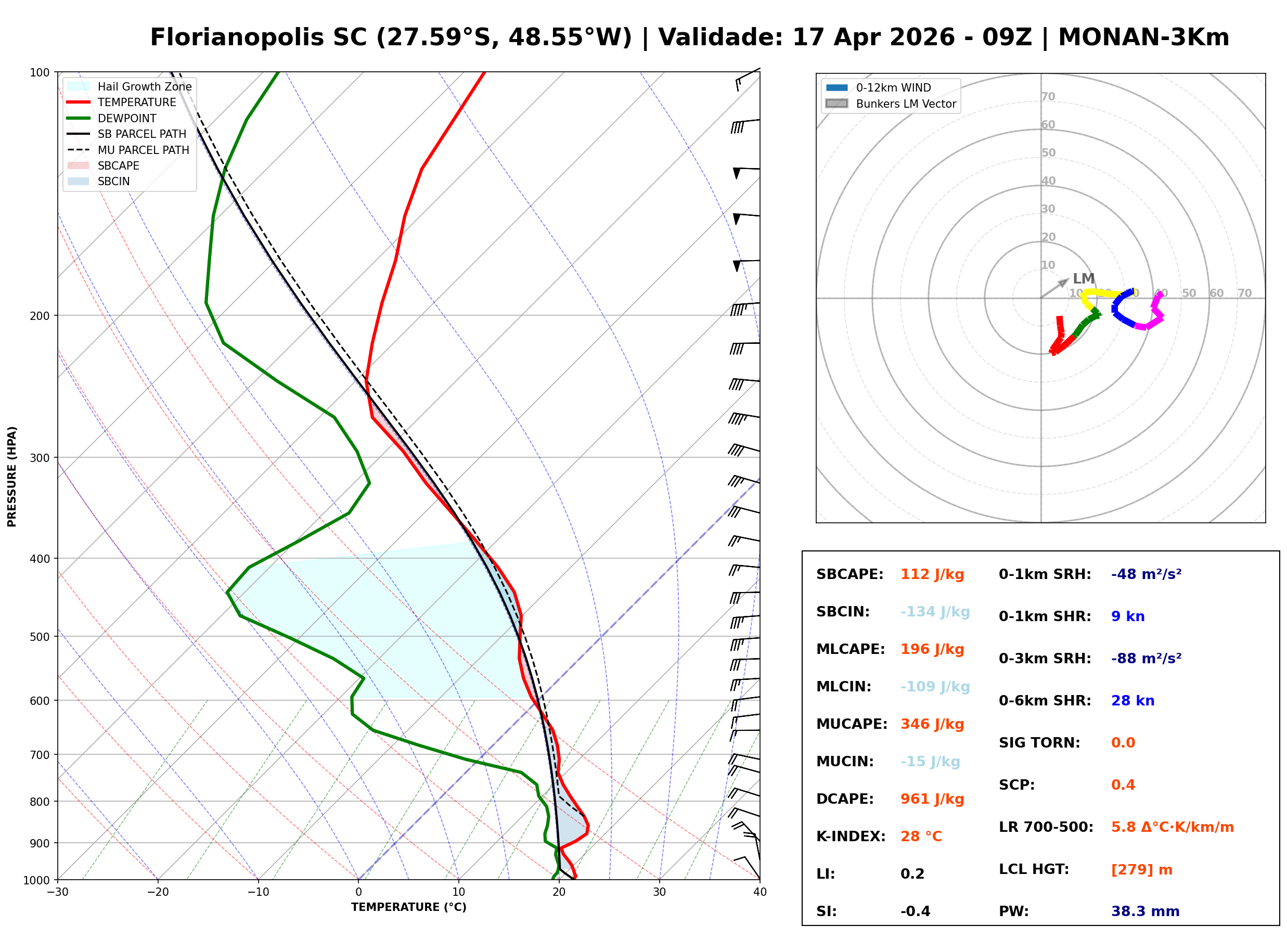Image resolution: width=1287 pixels, height=952 pixels.
Task: Click the PRESSURE (HPA) axis label
Action: pos(12,477)
